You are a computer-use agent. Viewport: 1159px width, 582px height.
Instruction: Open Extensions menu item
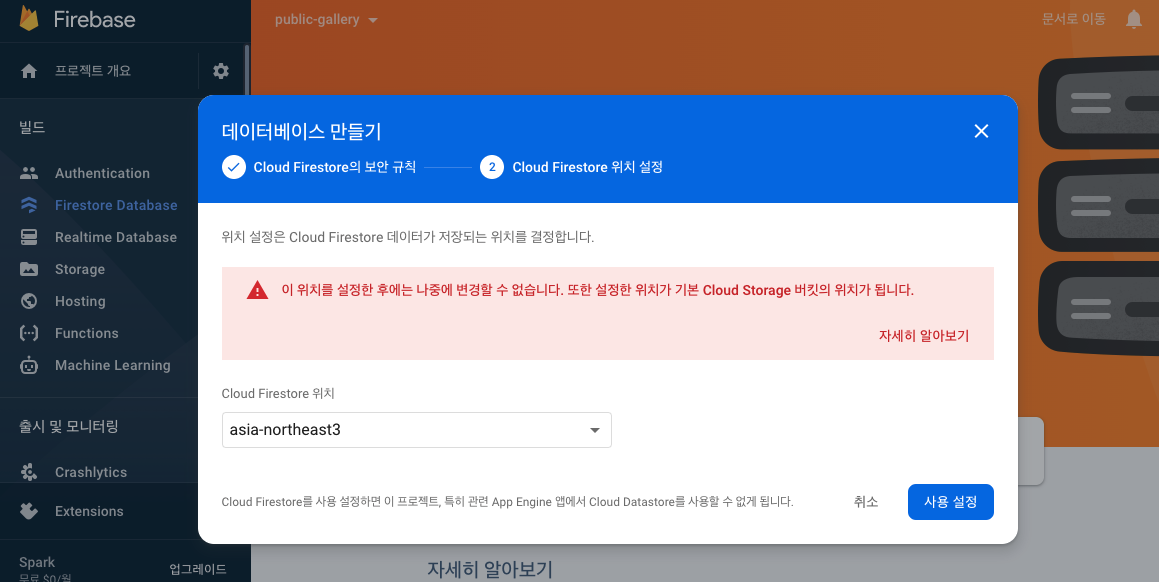point(89,511)
